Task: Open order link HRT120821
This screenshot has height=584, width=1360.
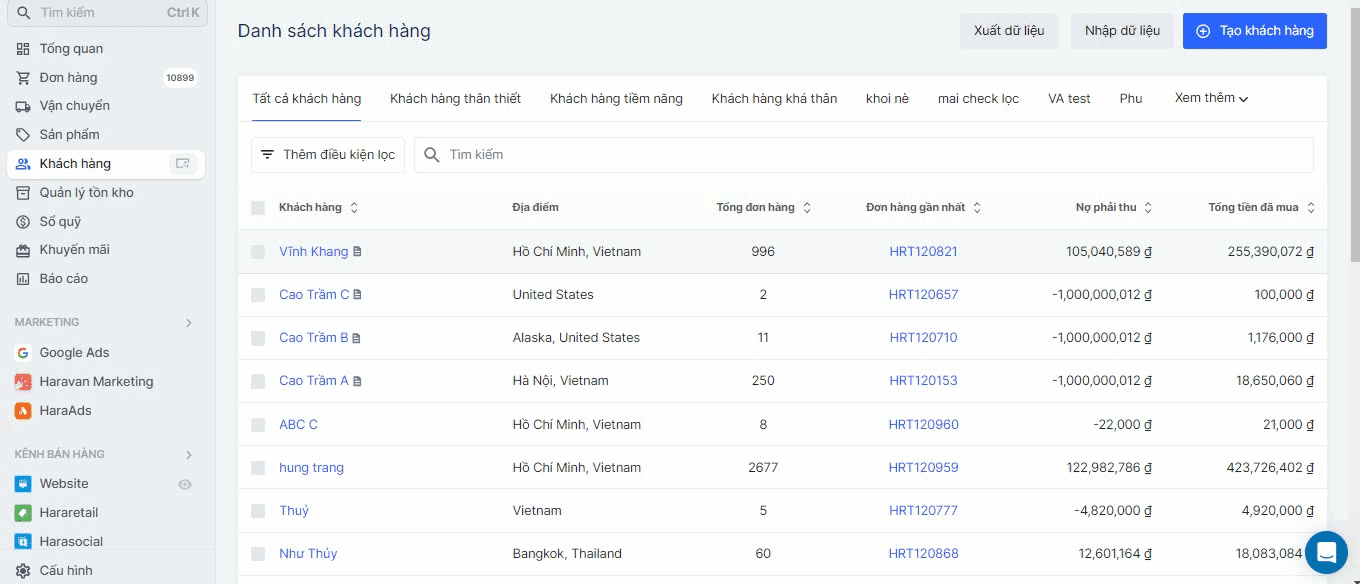Action: 923,252
